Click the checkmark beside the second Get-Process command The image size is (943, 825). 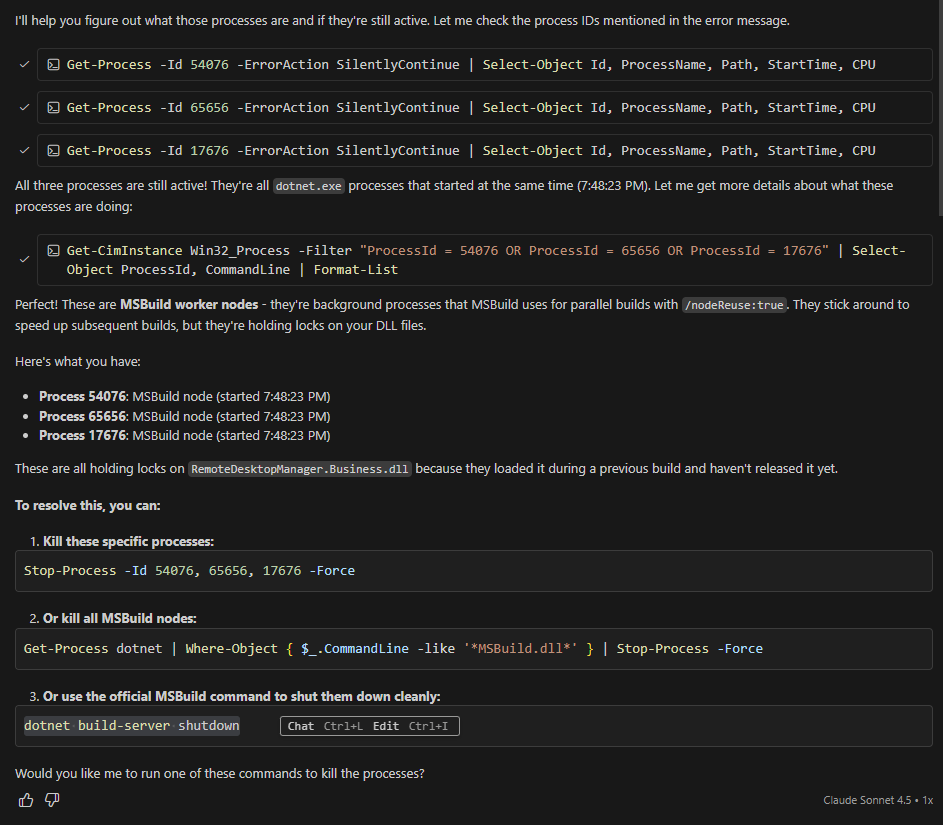(x=24, y=107)
